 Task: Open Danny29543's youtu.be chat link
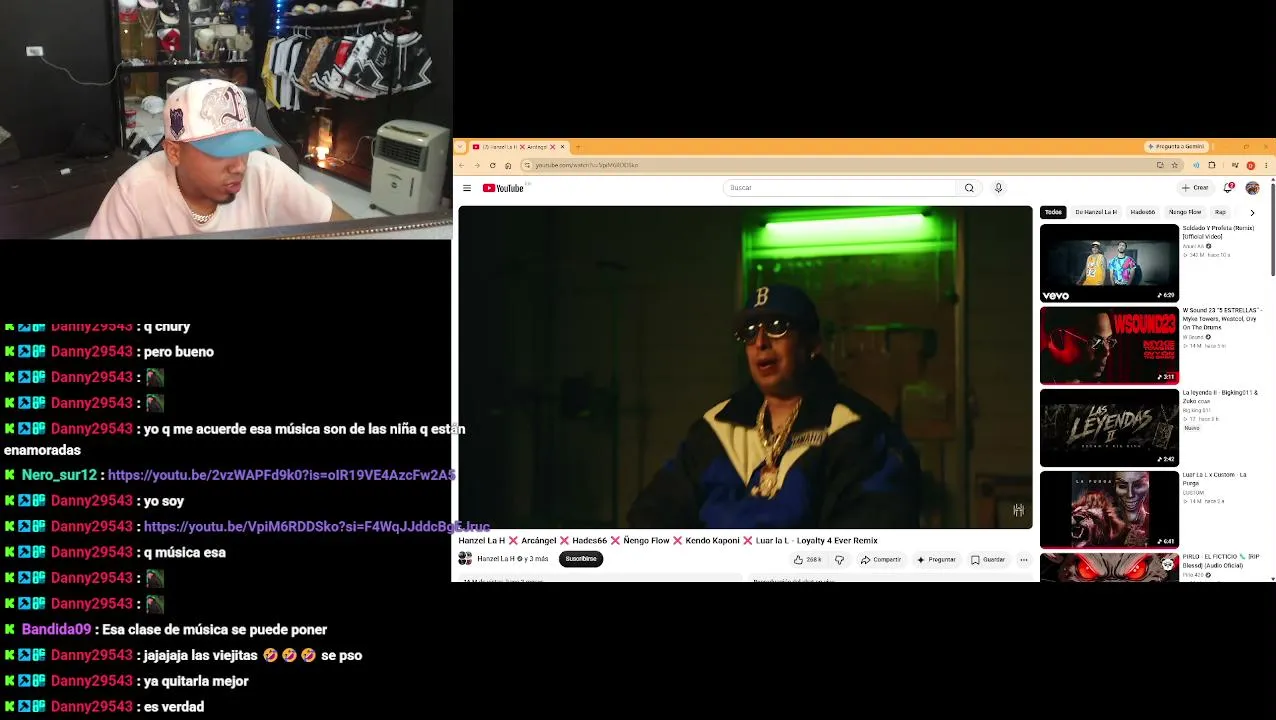(x=317, y=527)
